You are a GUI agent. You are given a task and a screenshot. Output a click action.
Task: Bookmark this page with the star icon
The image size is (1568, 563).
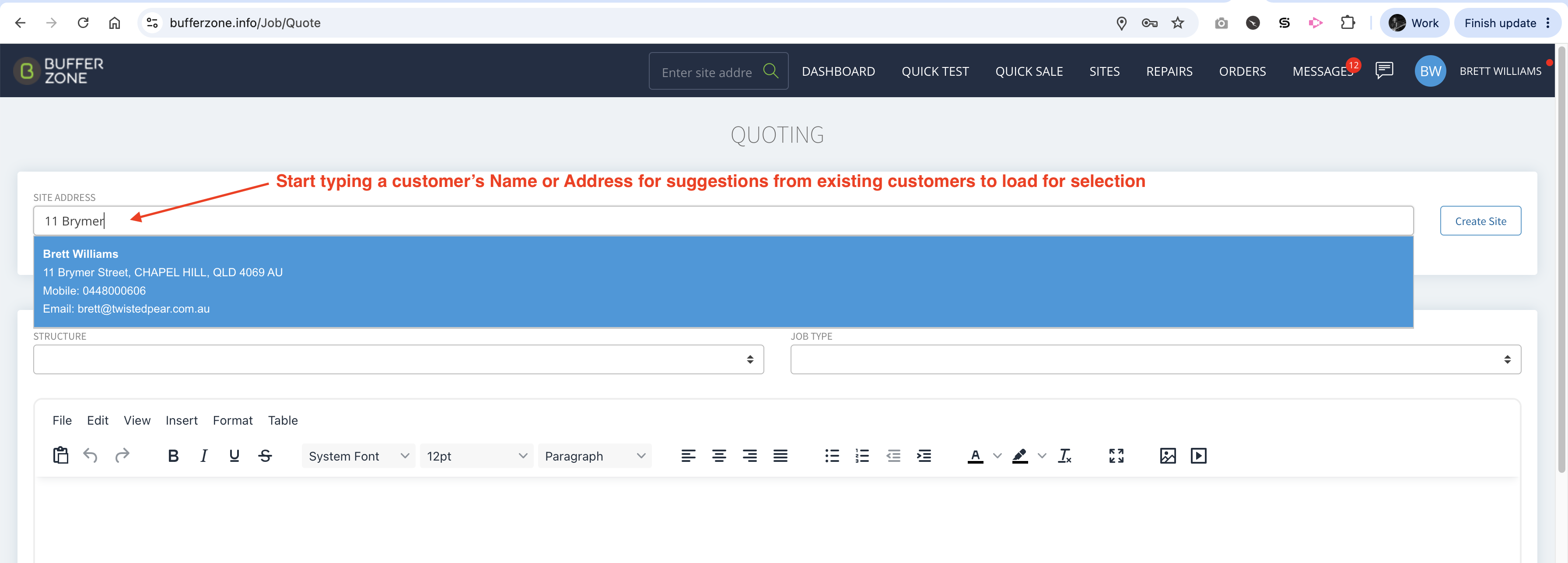[x=1178, y=23]
